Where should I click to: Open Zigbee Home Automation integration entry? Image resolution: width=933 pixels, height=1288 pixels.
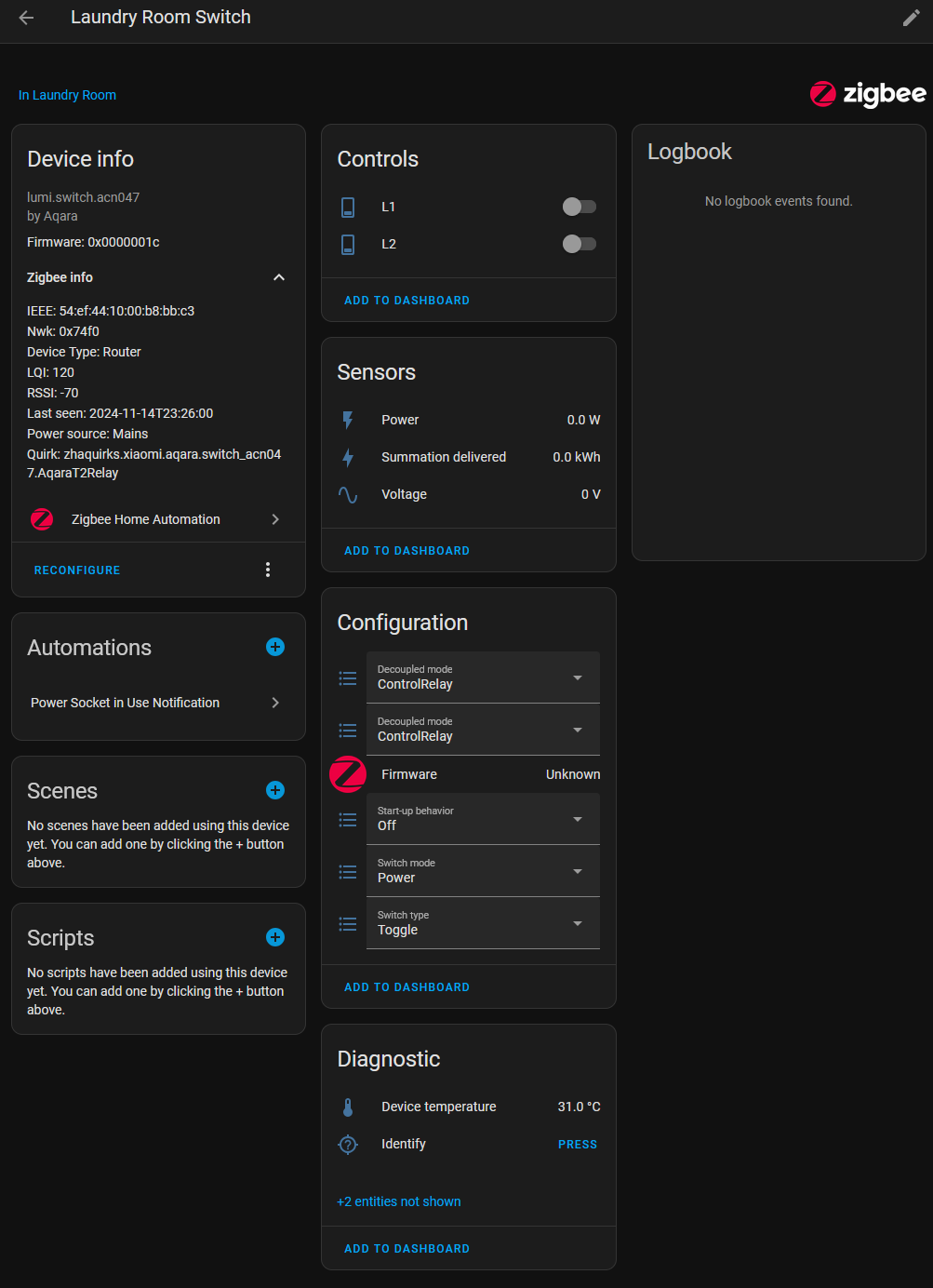pyautogui.click(x=156, y=519)
